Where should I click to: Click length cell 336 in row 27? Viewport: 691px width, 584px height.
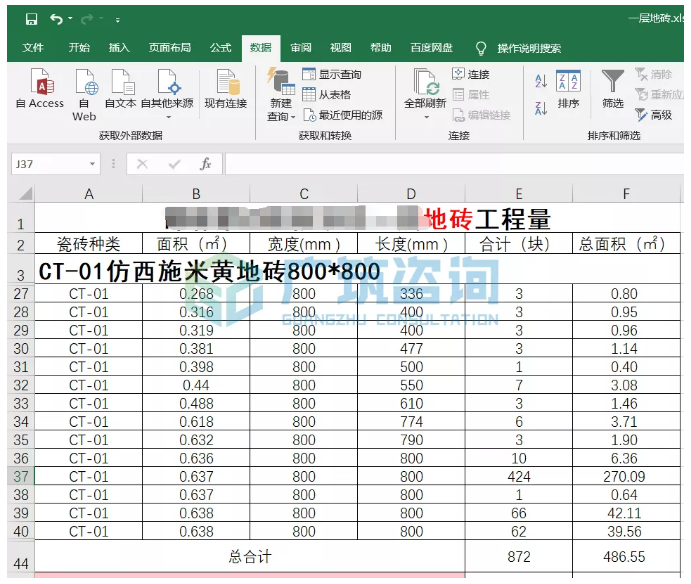tap(411, 294)
